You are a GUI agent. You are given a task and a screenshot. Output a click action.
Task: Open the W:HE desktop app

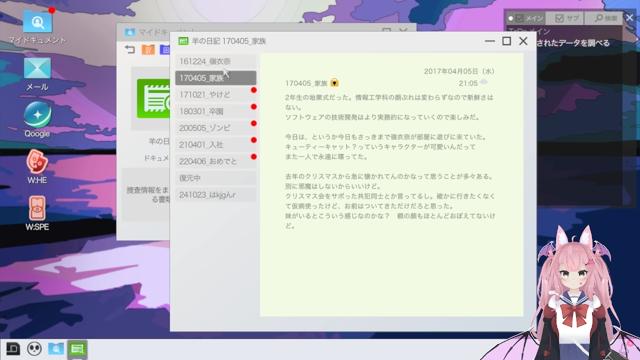[x=37, y=166]
